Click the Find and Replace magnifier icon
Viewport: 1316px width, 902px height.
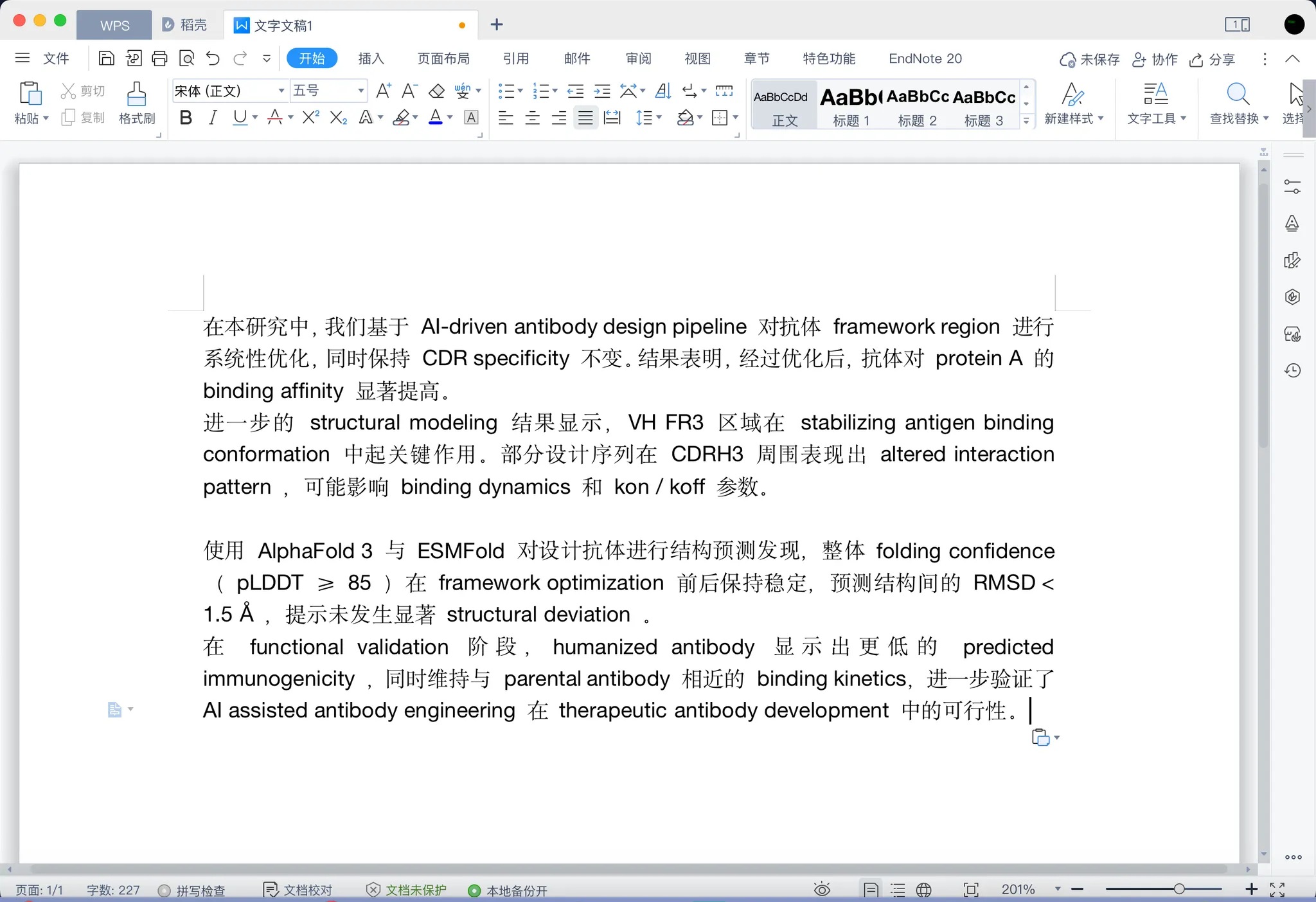(1237, 95)
